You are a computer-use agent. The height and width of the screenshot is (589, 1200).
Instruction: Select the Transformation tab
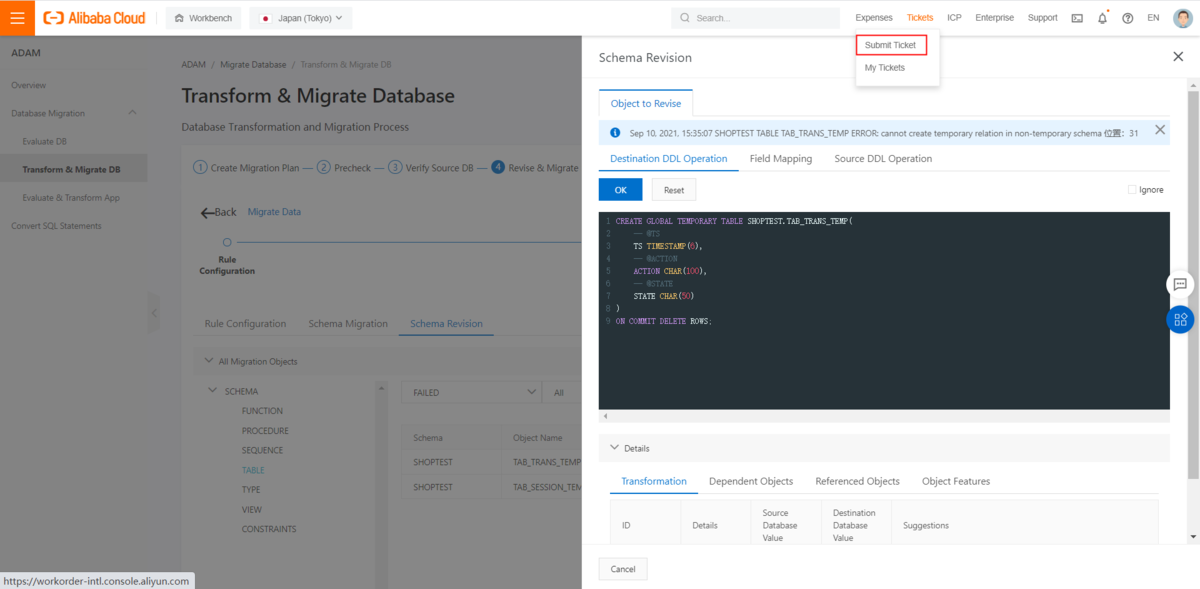tap(654, 481)
